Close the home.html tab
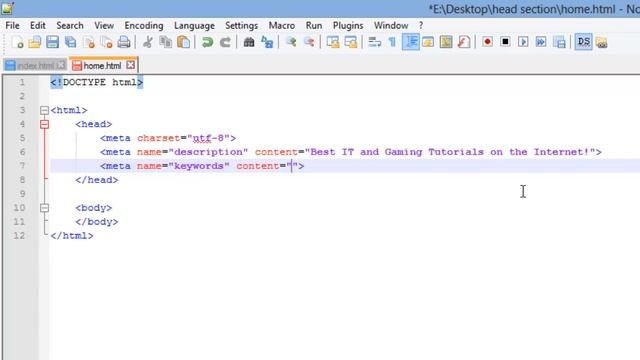 pos(130,65)
